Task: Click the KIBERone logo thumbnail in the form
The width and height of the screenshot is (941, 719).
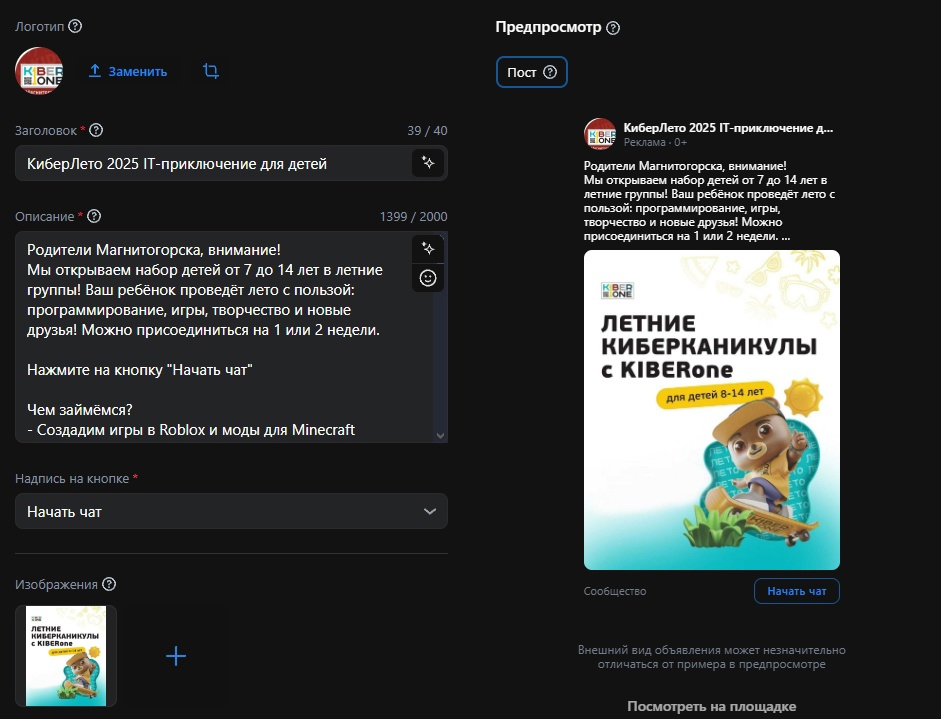Action: tap(39, 71)
